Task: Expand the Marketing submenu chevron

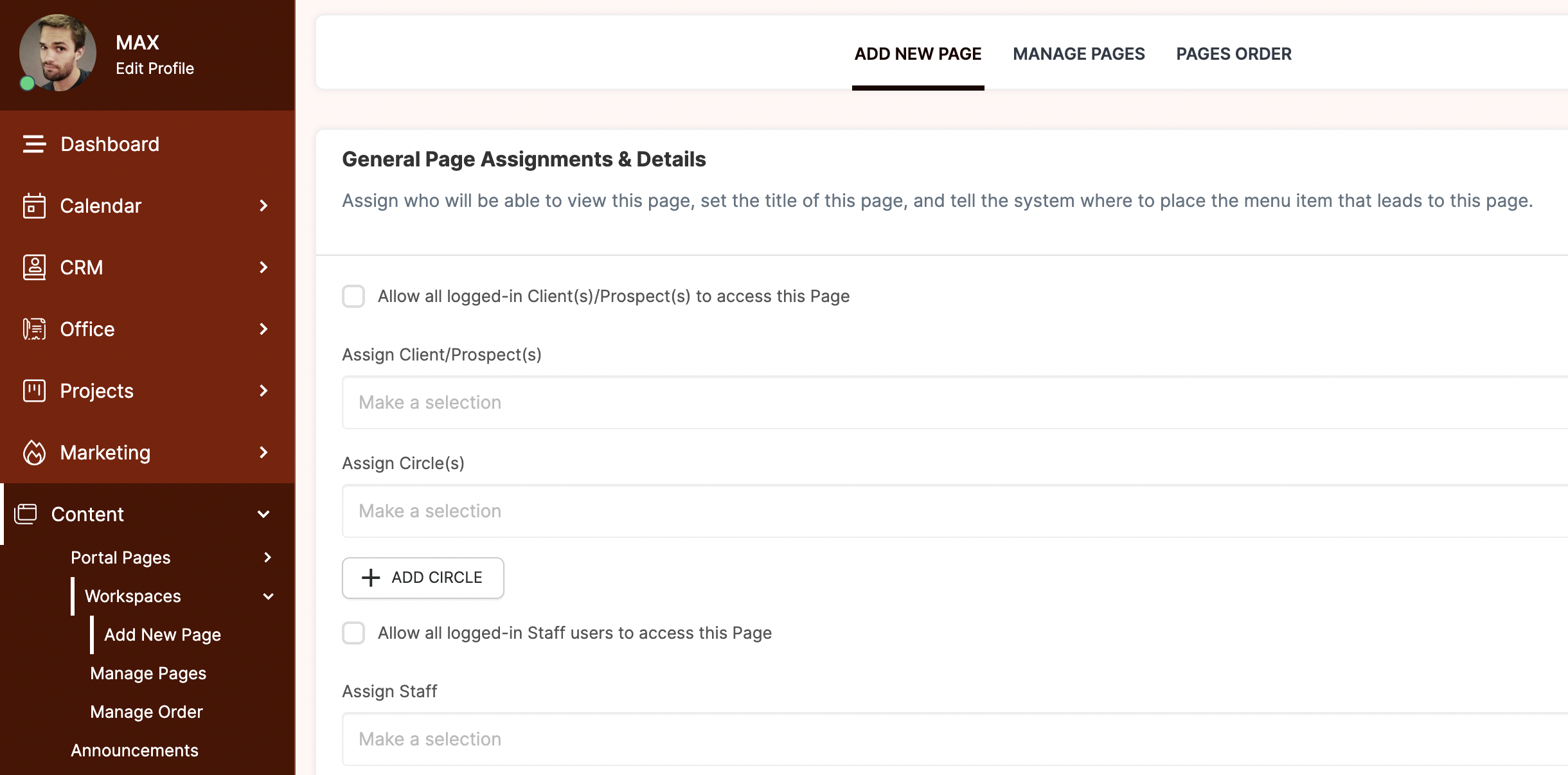Action: coord(263,452)
